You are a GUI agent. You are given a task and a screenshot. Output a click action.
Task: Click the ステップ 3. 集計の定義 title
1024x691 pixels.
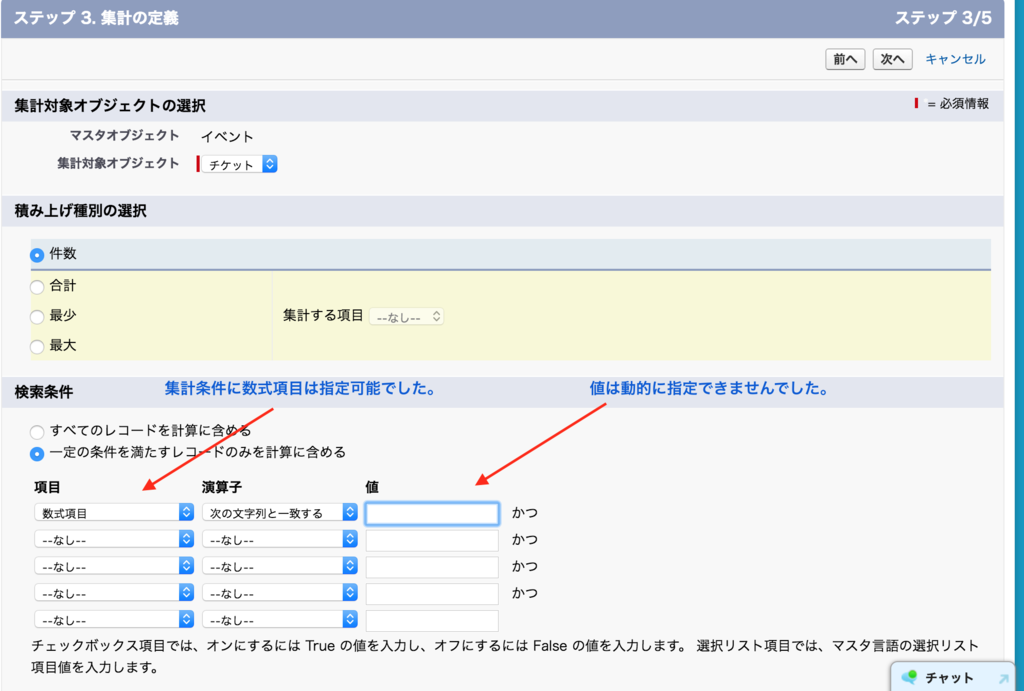pyautogui.click(x=96, y=18)
